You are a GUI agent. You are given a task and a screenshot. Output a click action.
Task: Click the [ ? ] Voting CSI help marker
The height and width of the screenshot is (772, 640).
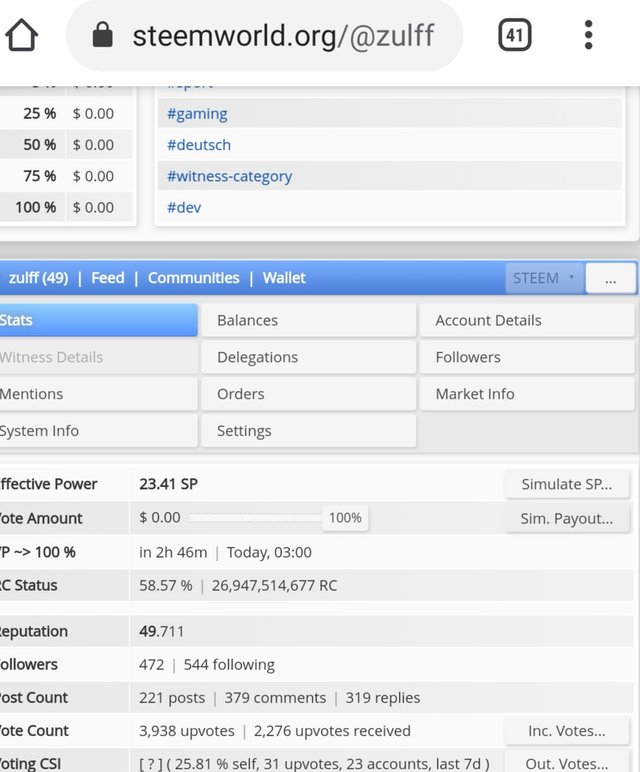(150, 764)
